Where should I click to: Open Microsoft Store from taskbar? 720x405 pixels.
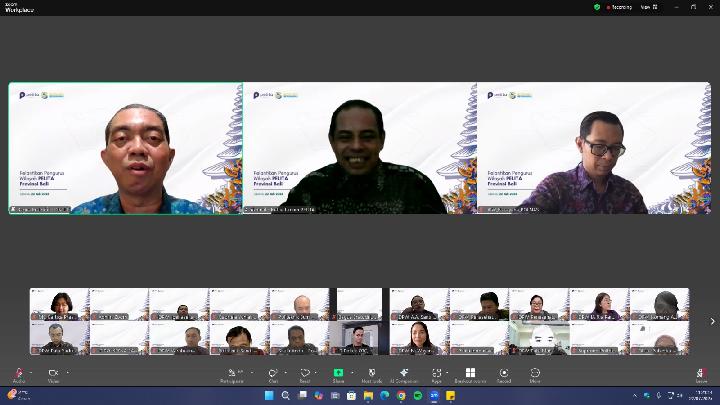point(351,395)
